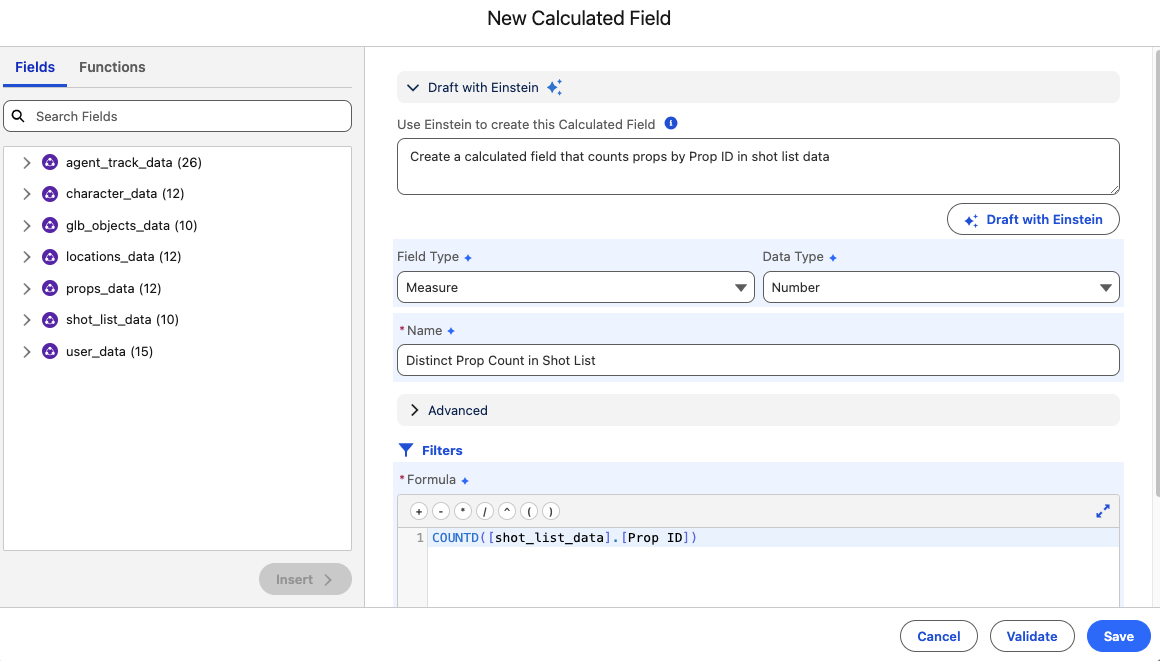Click the Filters funnel icon

(406, 450)
